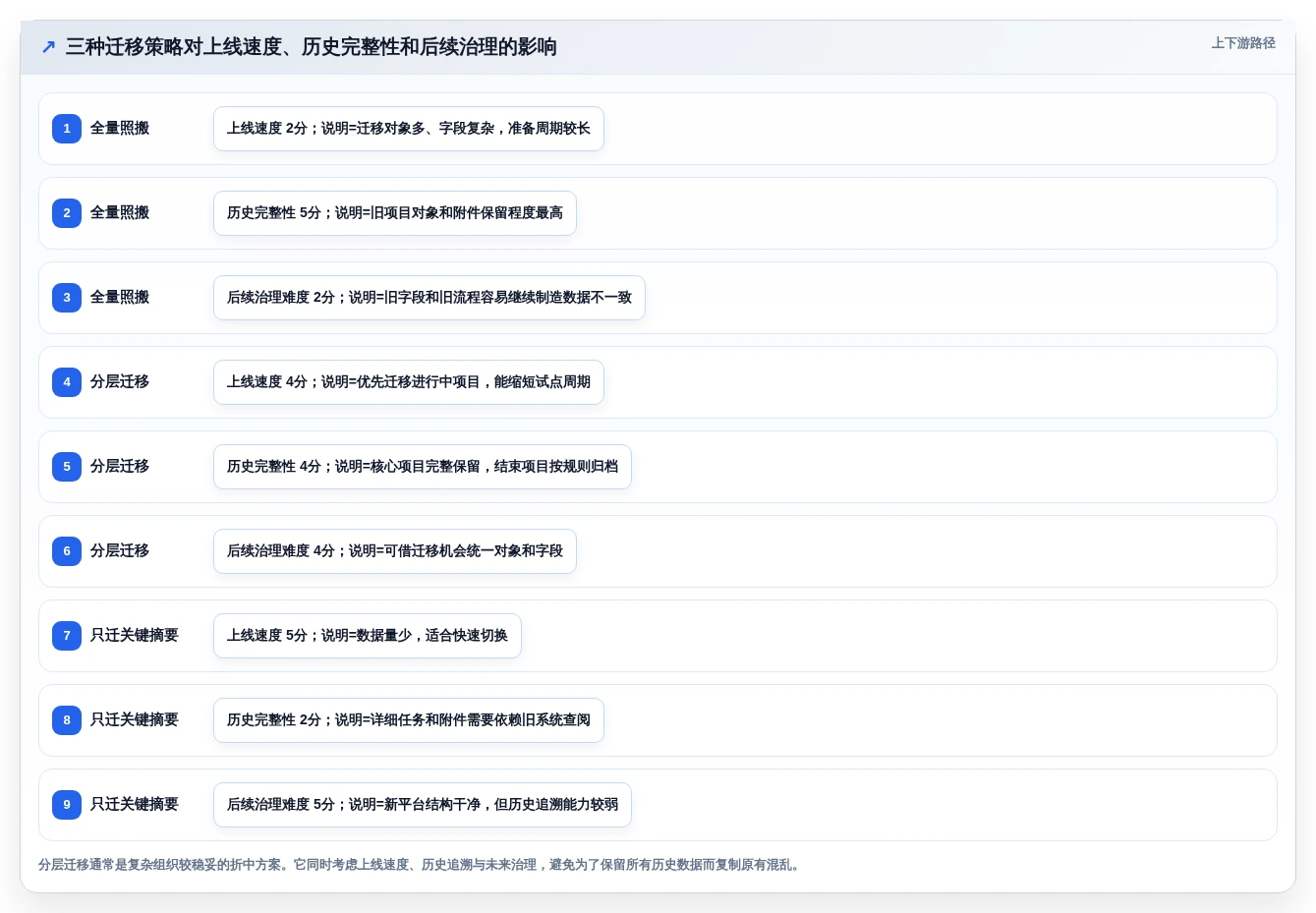Open the 上线速度 2分 detail chip
The height and width of the screenshot is (913, 1316).
point(409,129)
